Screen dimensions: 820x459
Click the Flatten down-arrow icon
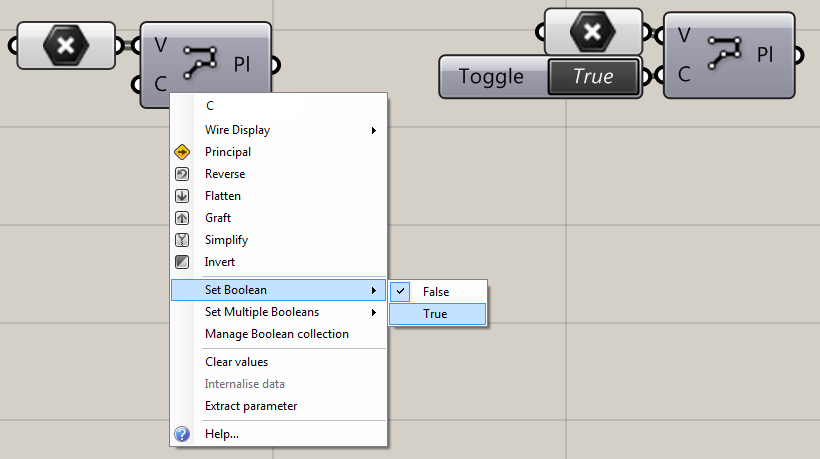[x=182, y=196]
